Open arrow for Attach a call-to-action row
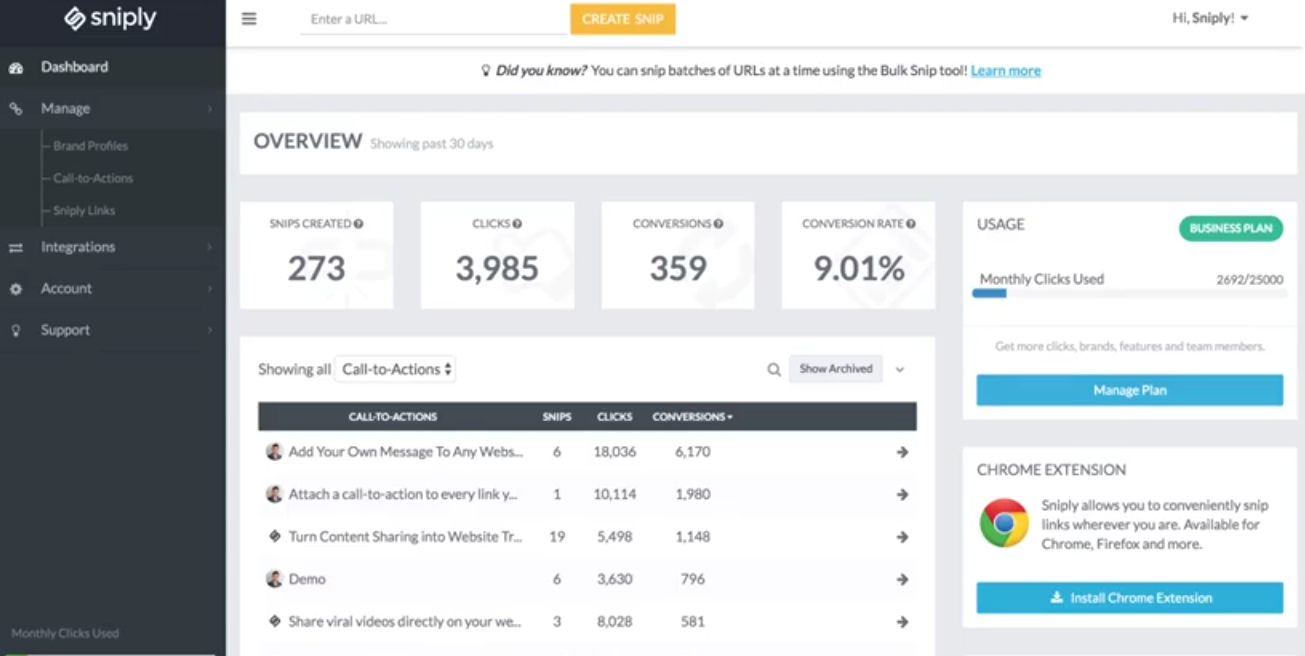The width and height of the screenshot is (1305, 656). [902, 494]
